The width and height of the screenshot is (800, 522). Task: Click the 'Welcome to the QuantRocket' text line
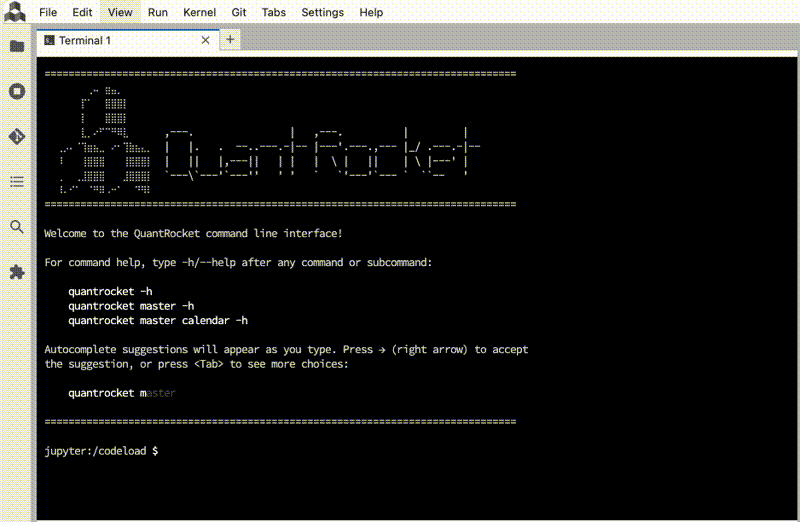pos(193,233)
